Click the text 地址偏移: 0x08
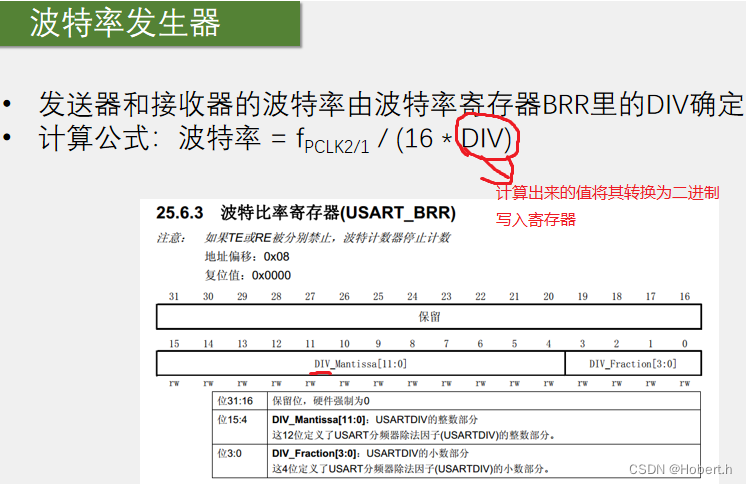Screen dimensions: 747x484 tap(247, 257)
